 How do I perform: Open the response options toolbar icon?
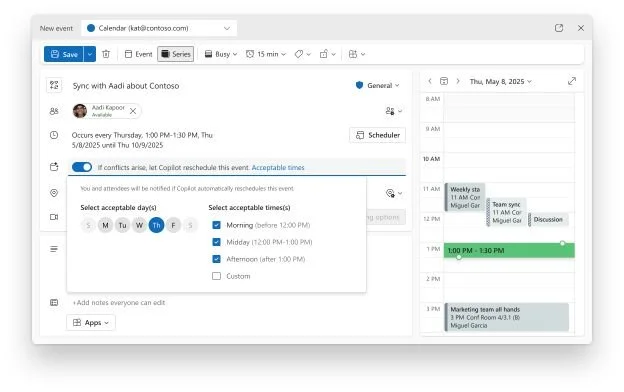(357, 54)
